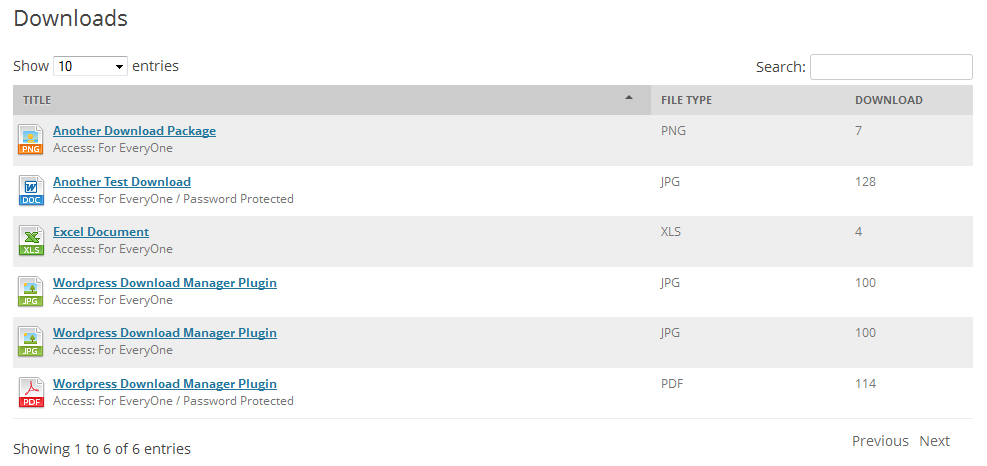Click the sort arrow in Title header
Screen dimensions: 987x466
tap(628, 98)
